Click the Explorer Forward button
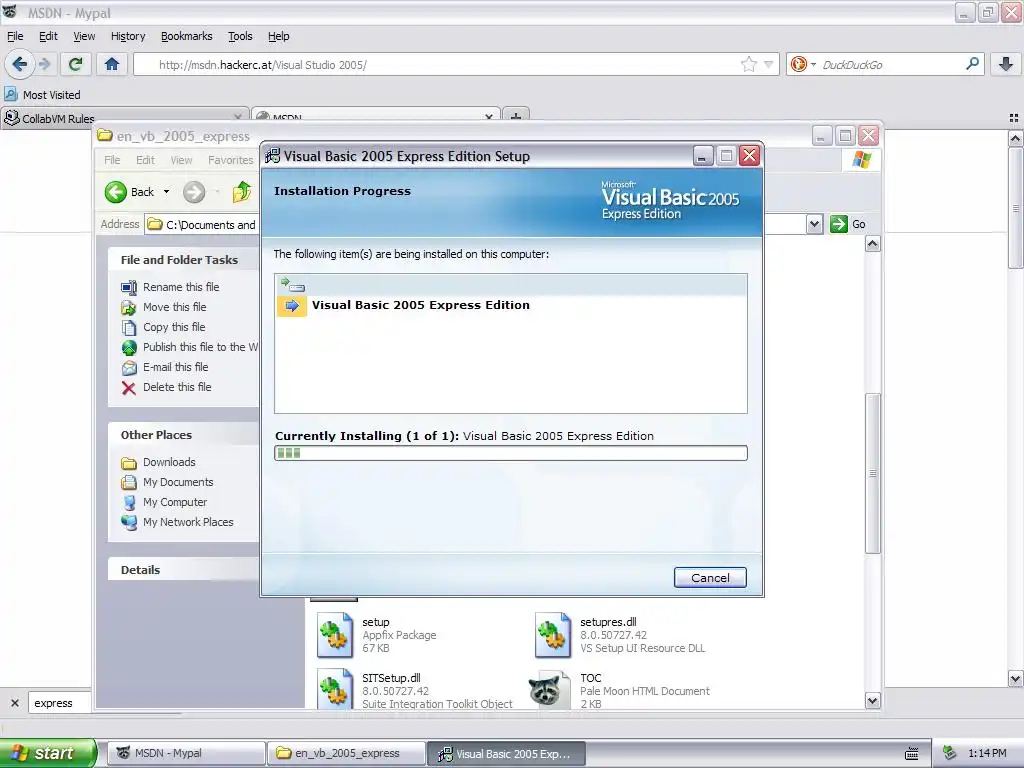This screenshot has width=1024, height=768. [x=194, y=192]
